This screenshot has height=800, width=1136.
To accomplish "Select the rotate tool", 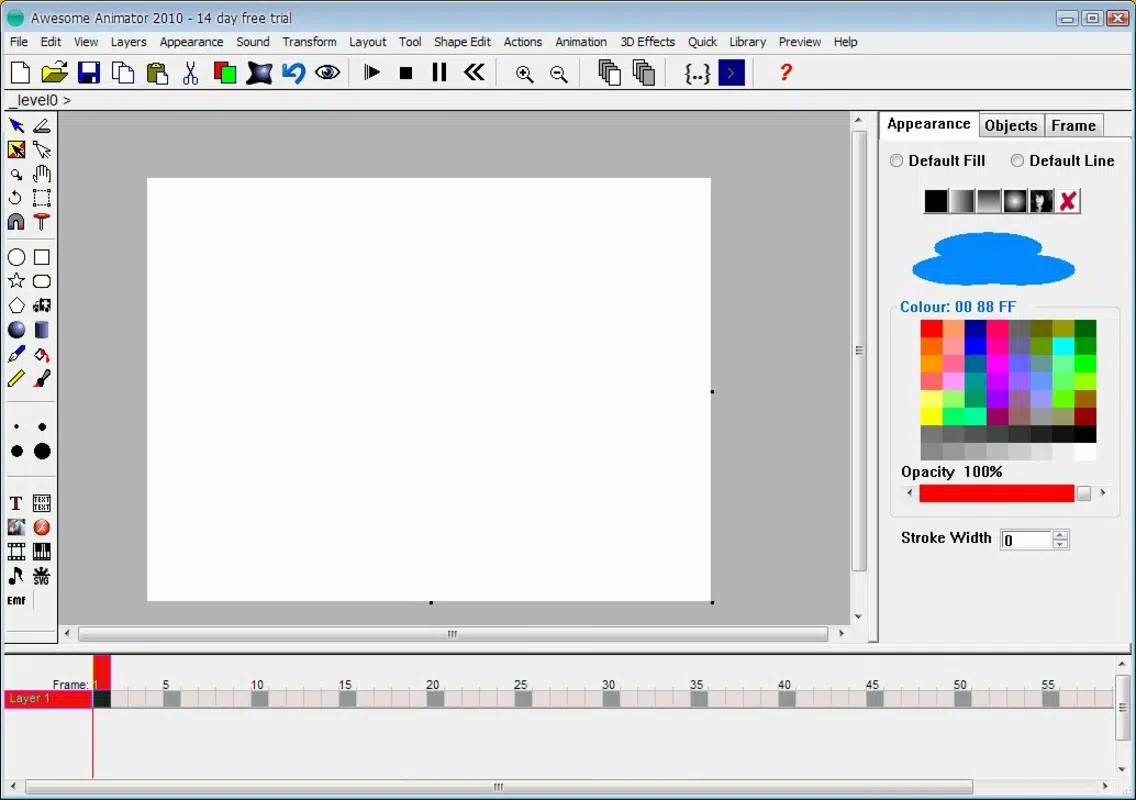I will point(15,198).
